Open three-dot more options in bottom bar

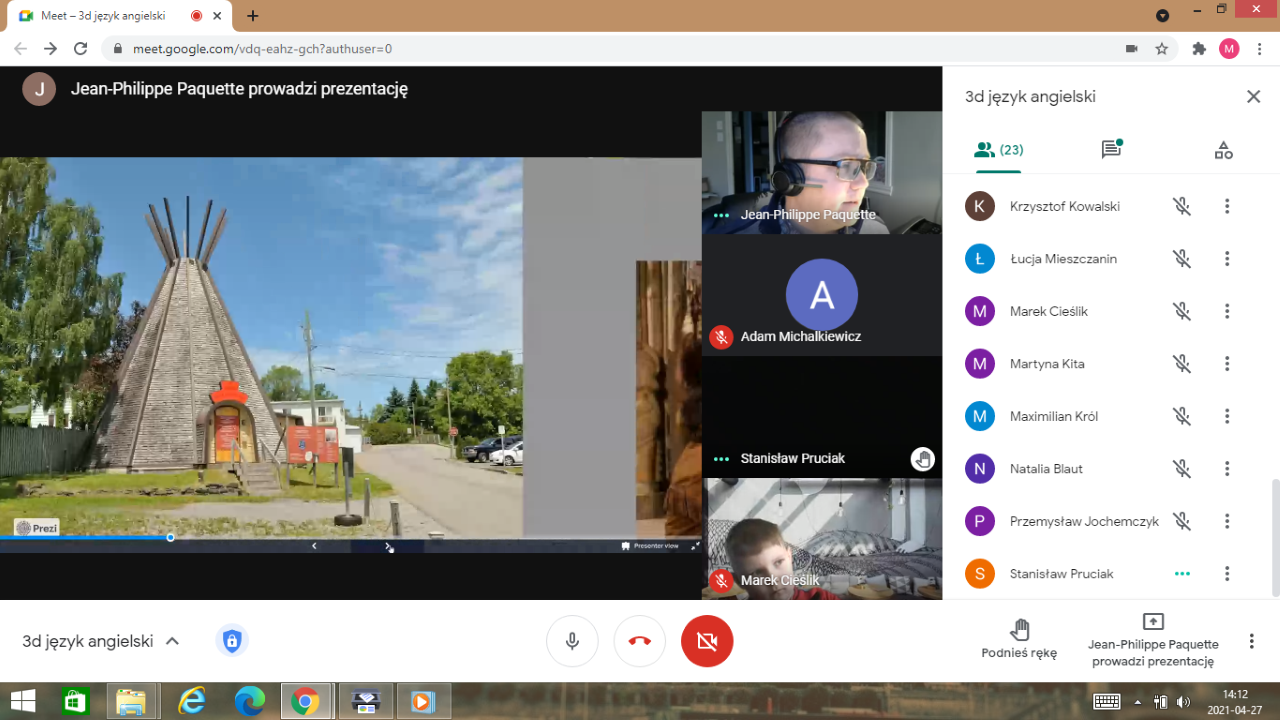[1251, 641]
